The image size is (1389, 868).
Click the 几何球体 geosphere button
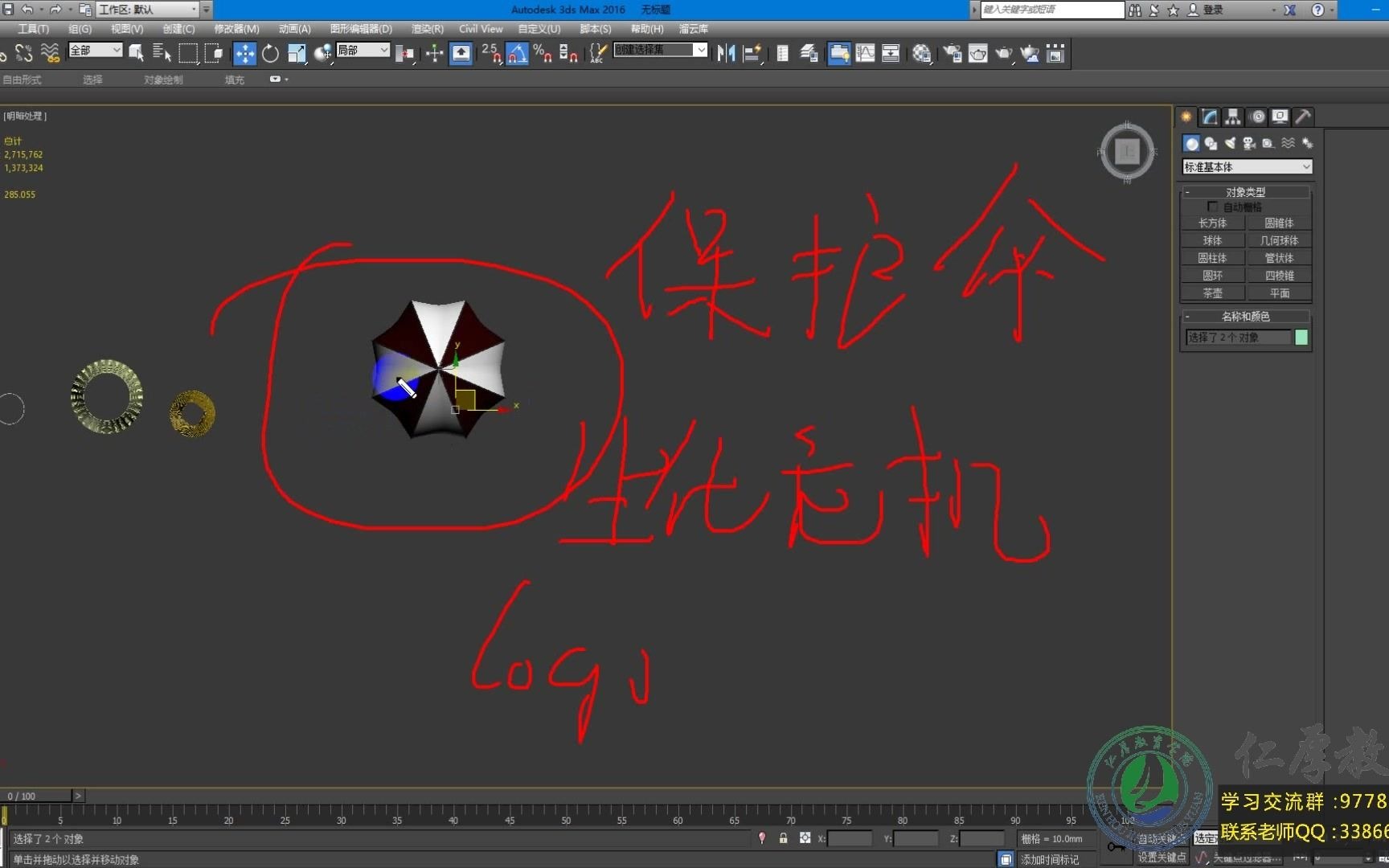click(1279, 240)
